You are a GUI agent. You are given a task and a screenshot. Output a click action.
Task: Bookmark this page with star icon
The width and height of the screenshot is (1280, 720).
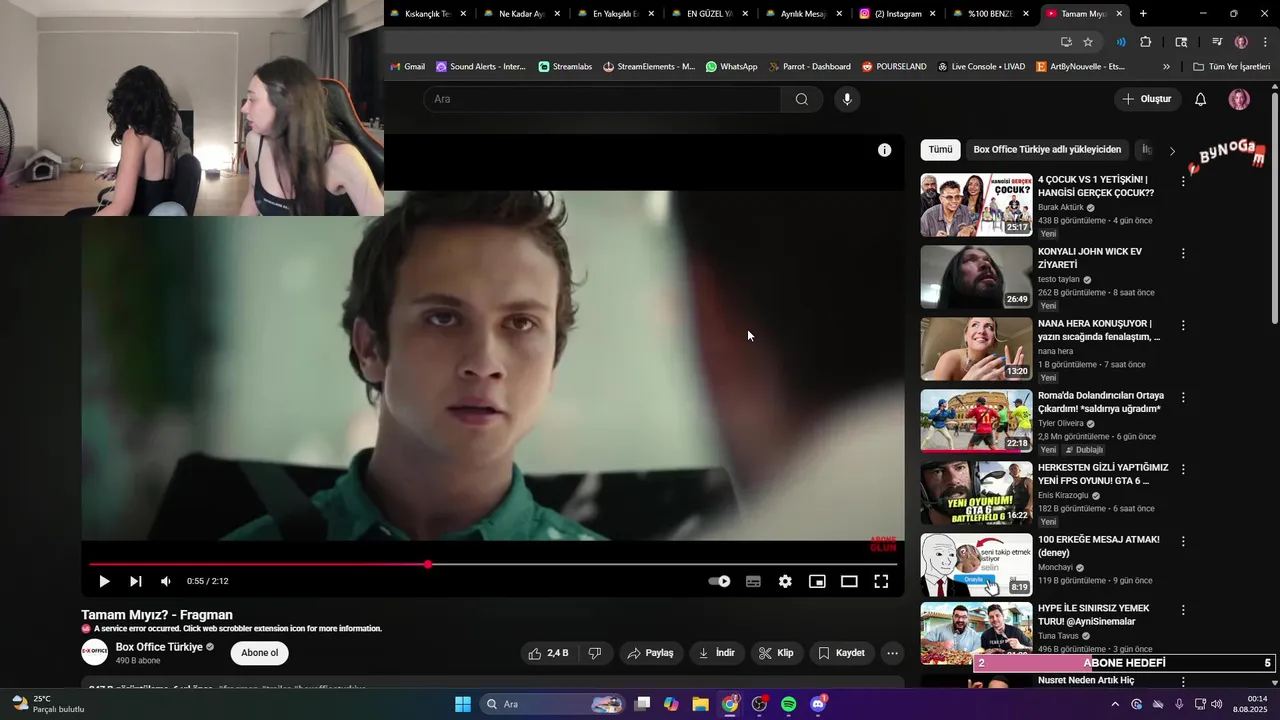[x=1088, y=42]
